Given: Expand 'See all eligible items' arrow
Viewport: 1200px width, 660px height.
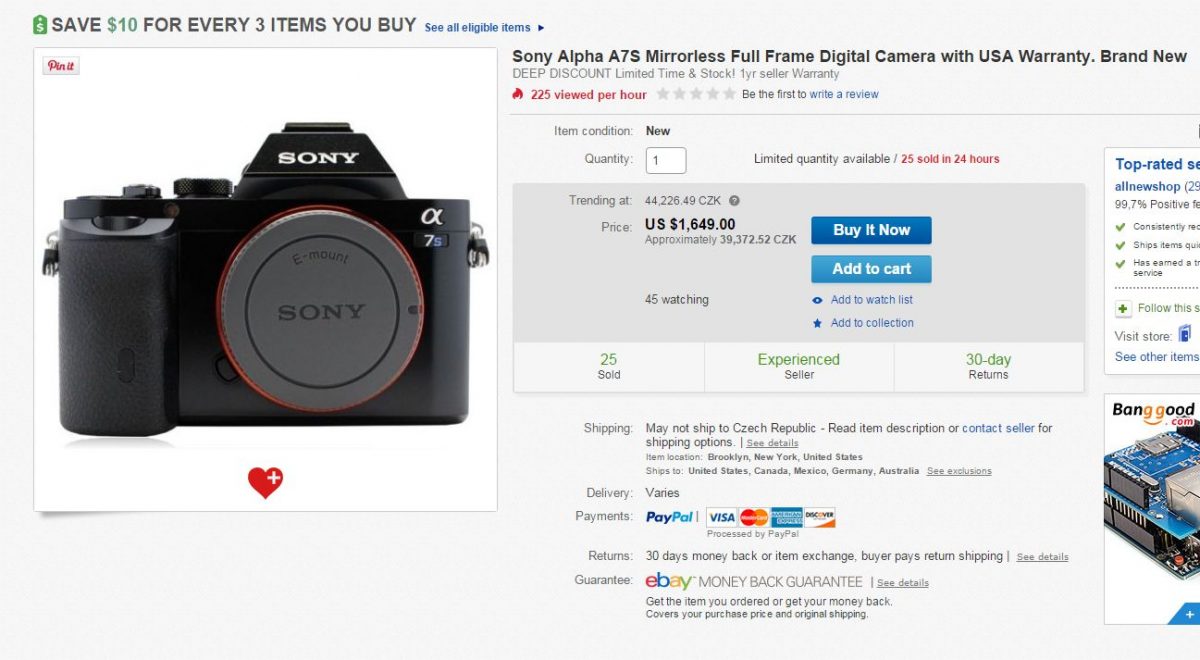Looking at the screenshot, I should click(542, 28).
